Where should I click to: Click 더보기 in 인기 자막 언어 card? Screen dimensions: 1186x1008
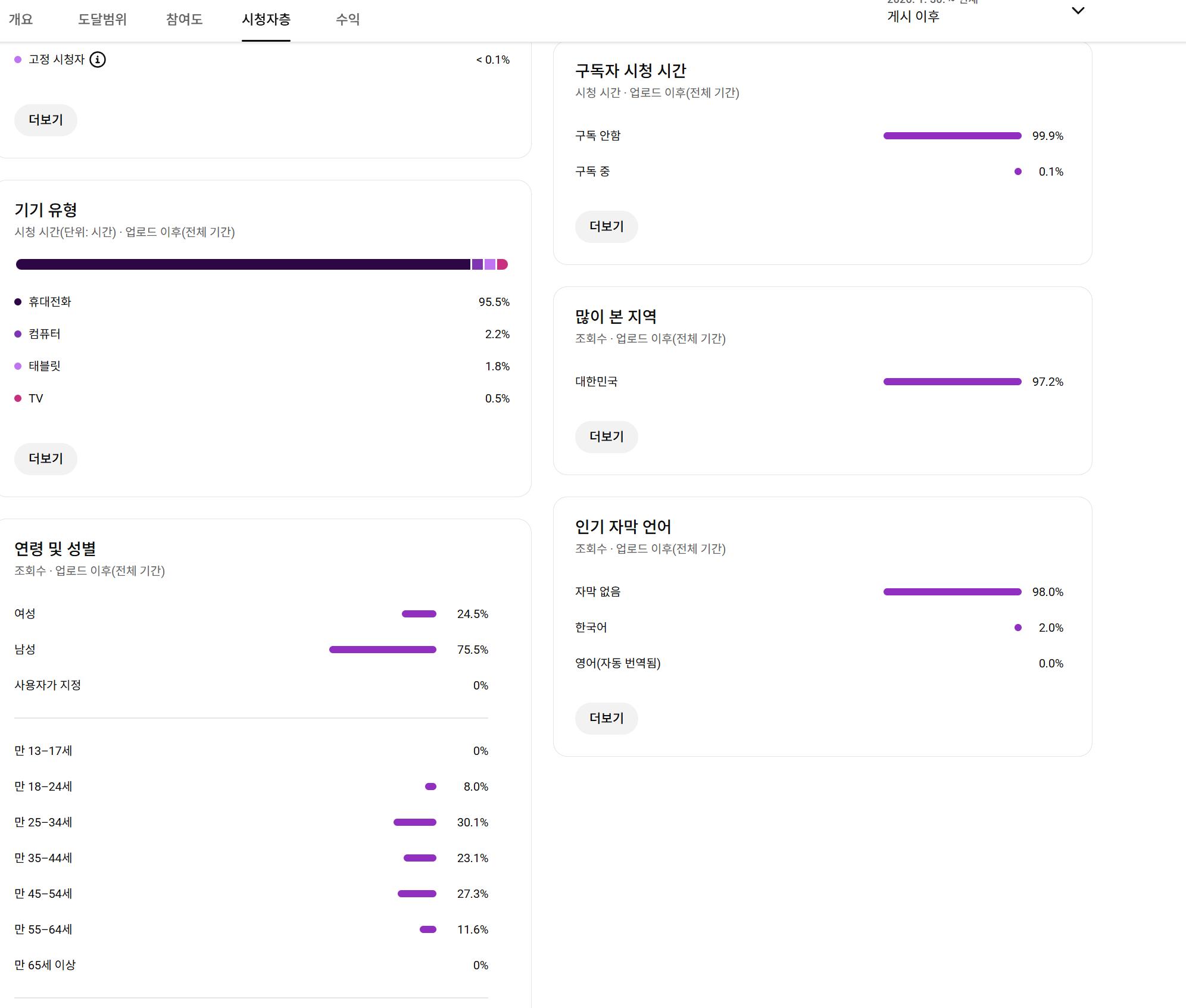point(606,718)
